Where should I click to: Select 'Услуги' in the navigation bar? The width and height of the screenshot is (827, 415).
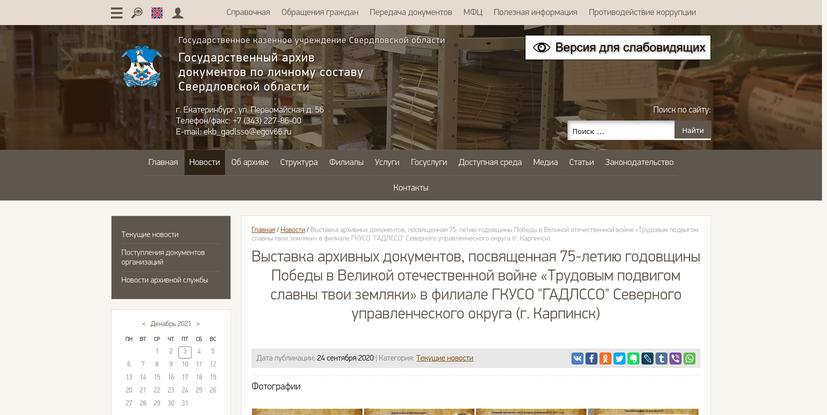pos(387,162)
